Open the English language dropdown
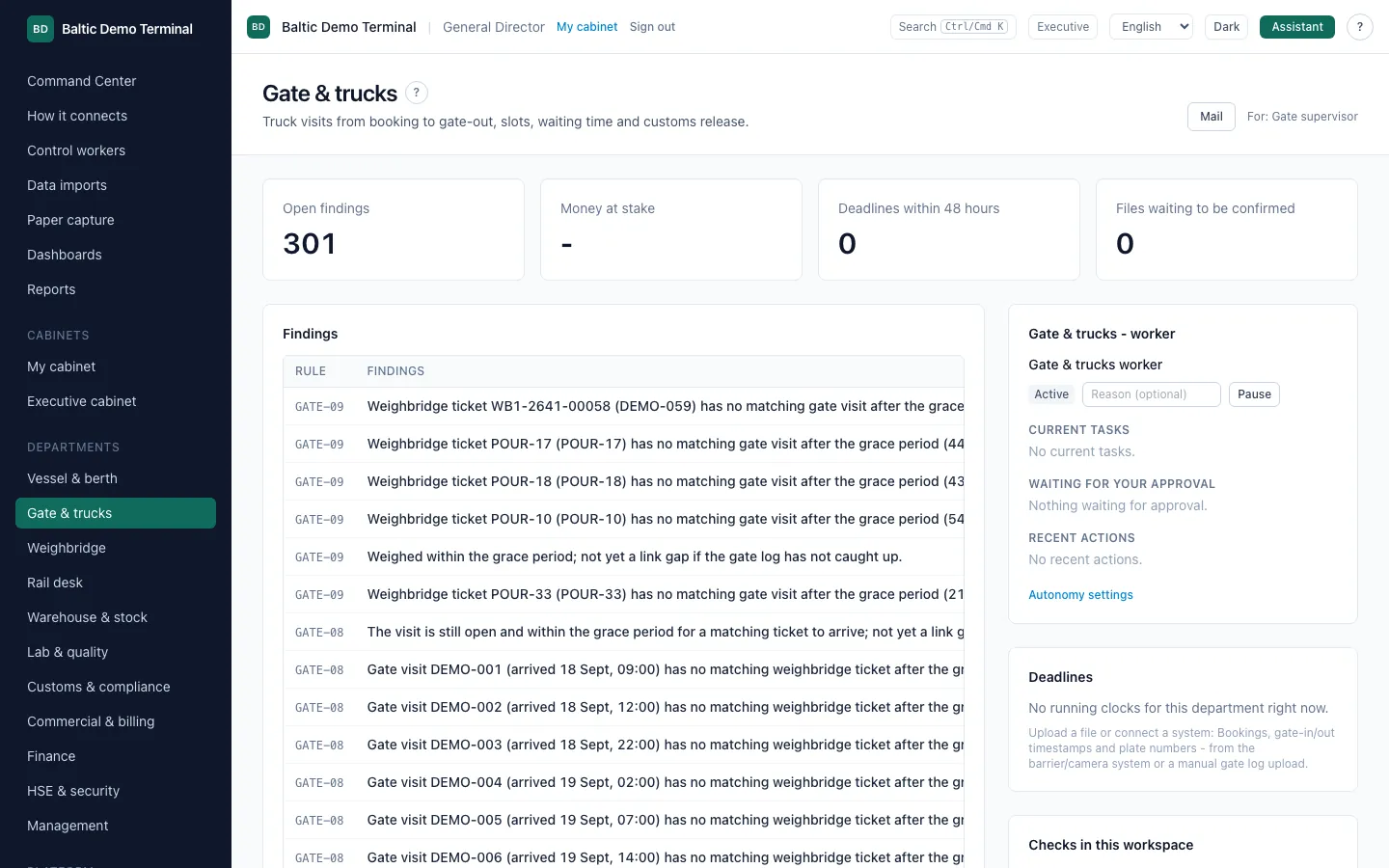1389x868 pixels. (x=1152, y=27)
